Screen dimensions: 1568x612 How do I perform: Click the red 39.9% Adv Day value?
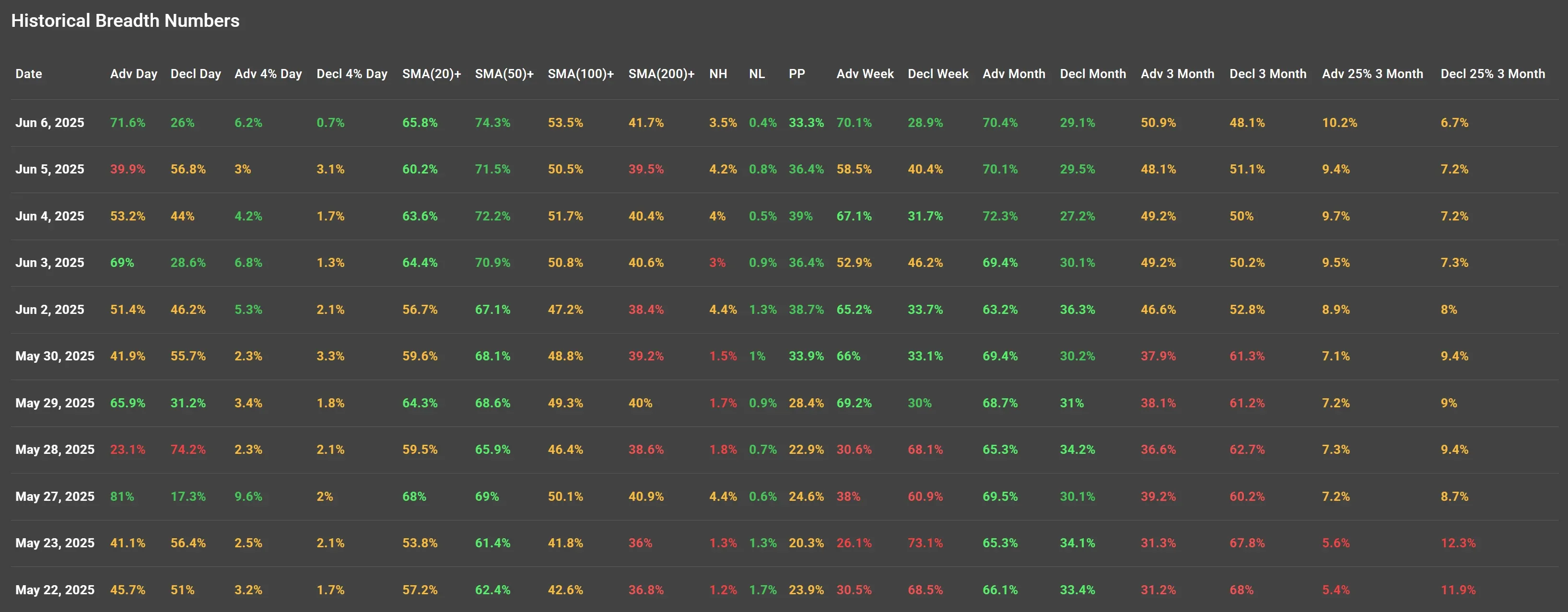coord(127,169)
